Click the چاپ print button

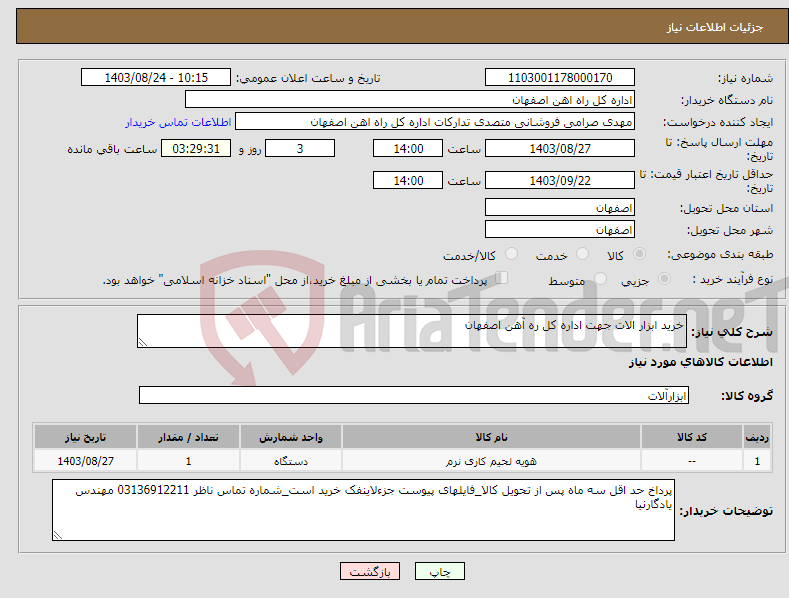tap(440, 571)
